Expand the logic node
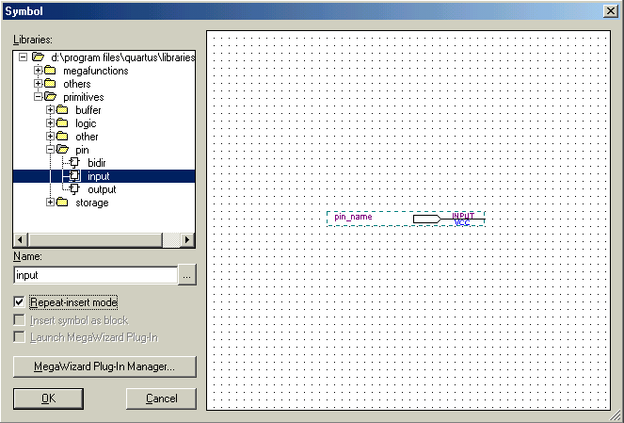The height and width of the screenshot is (423, 624). 50,123
